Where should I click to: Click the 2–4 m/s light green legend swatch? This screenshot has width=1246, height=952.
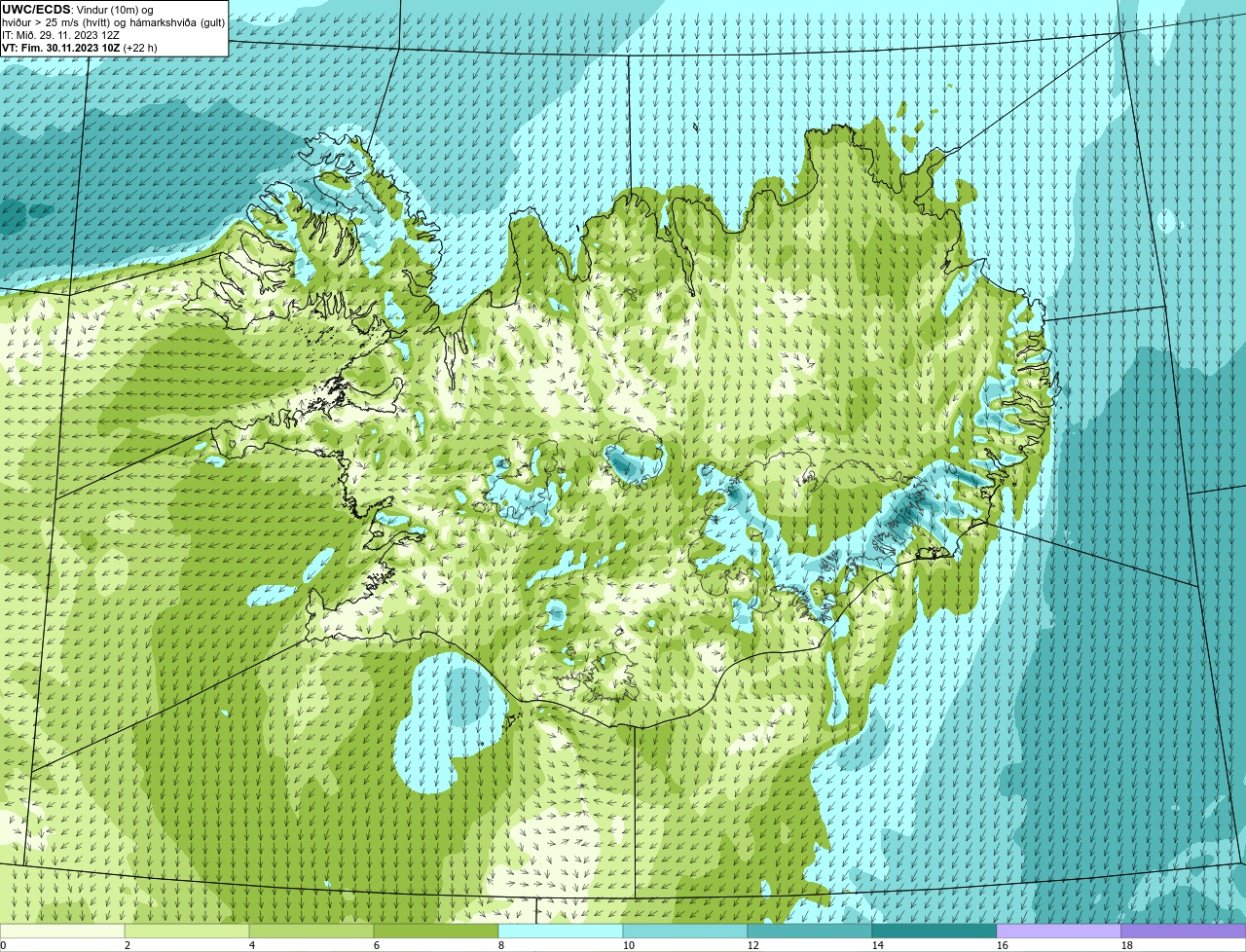tap(187, 931)
